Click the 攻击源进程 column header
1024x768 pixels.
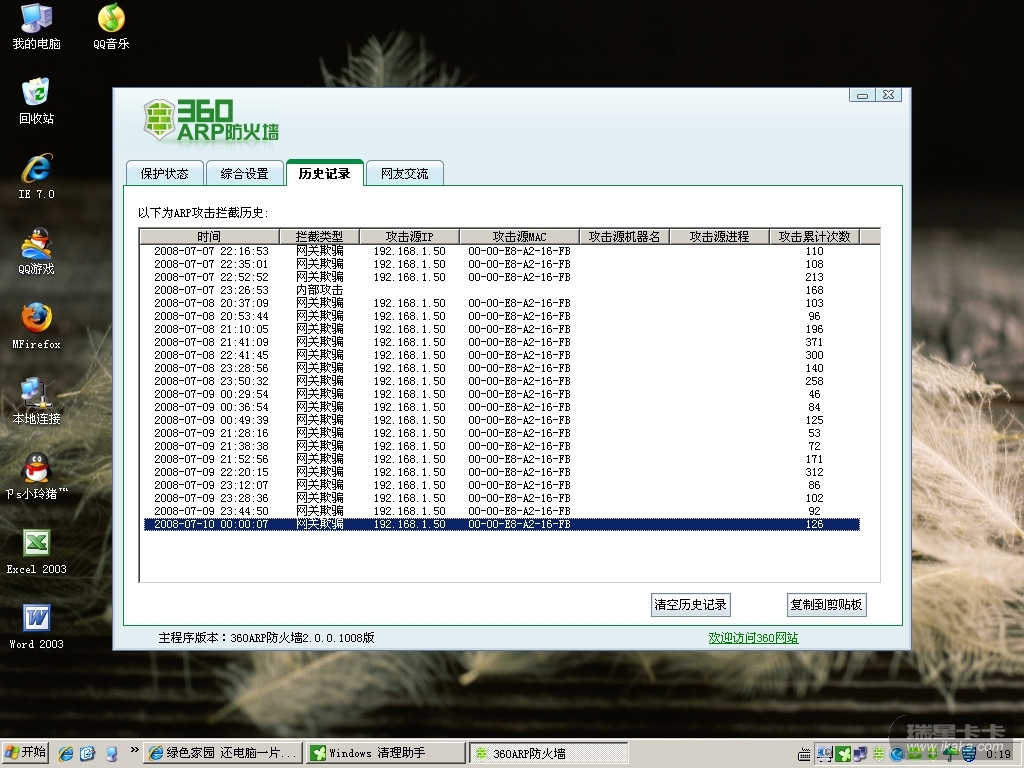coord(719,236)
